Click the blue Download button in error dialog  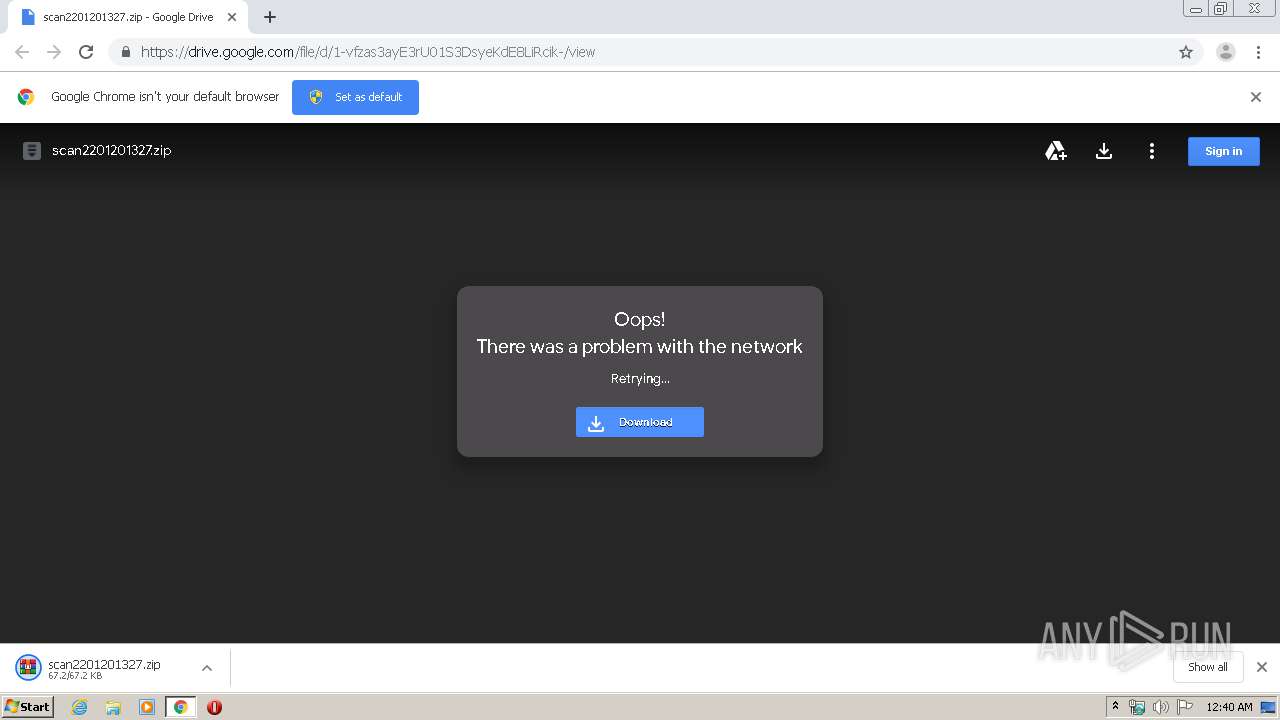click(640, 422)
